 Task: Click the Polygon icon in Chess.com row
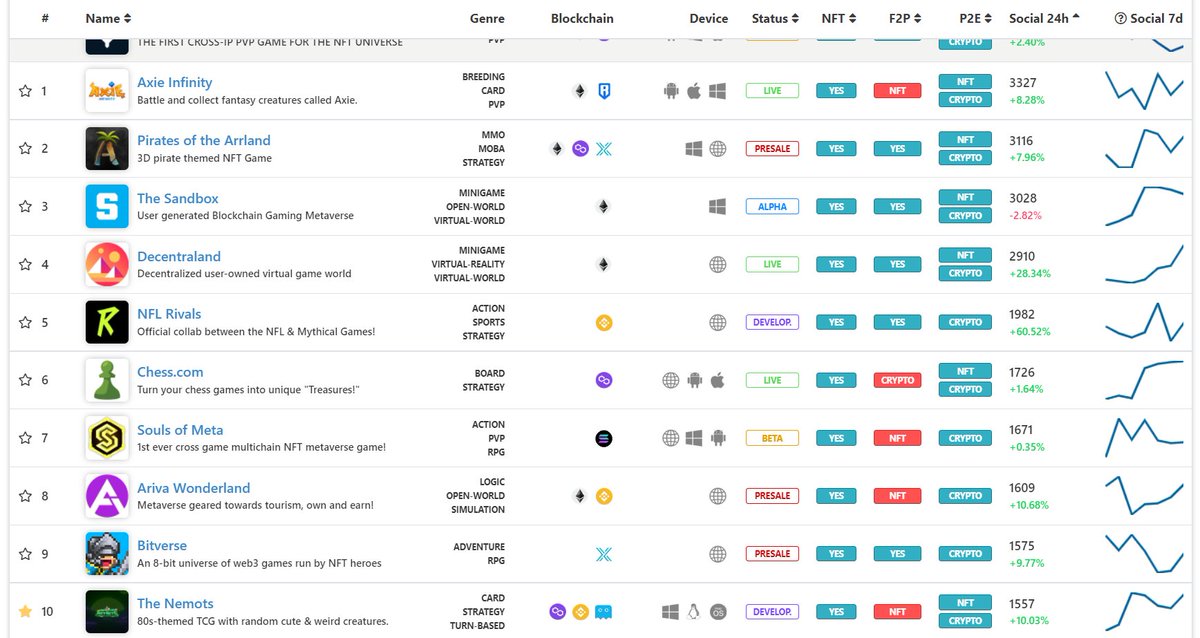[x=604, y=380]
